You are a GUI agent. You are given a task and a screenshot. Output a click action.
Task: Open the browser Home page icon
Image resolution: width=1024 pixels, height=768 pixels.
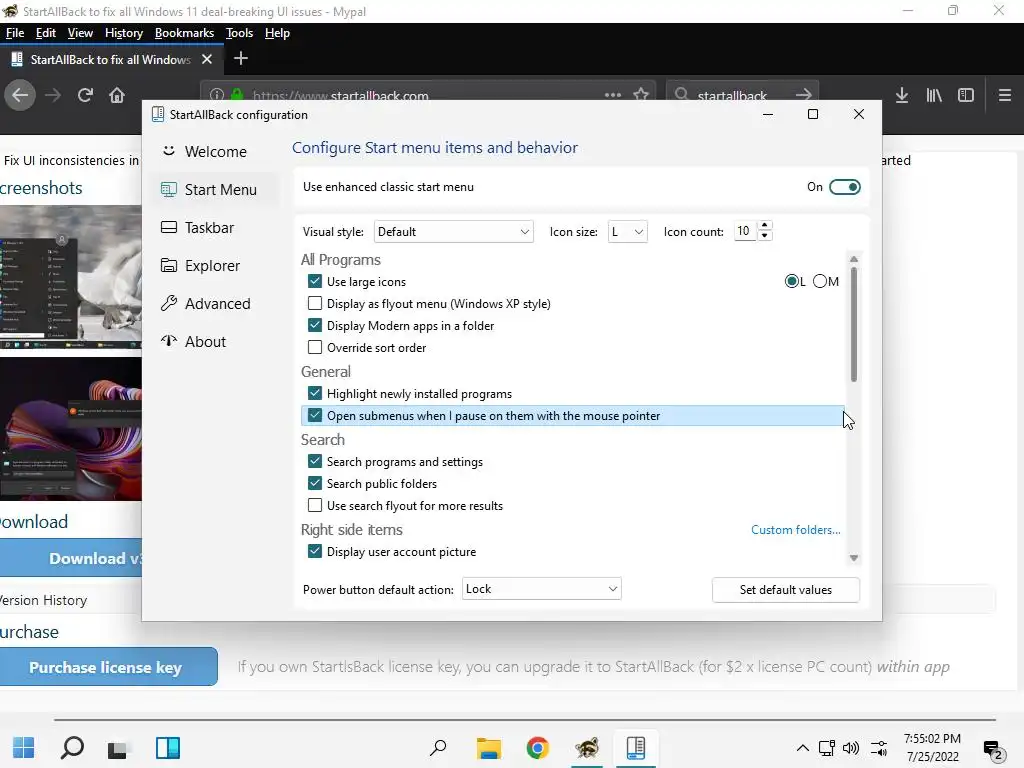[x=117, y=95]
